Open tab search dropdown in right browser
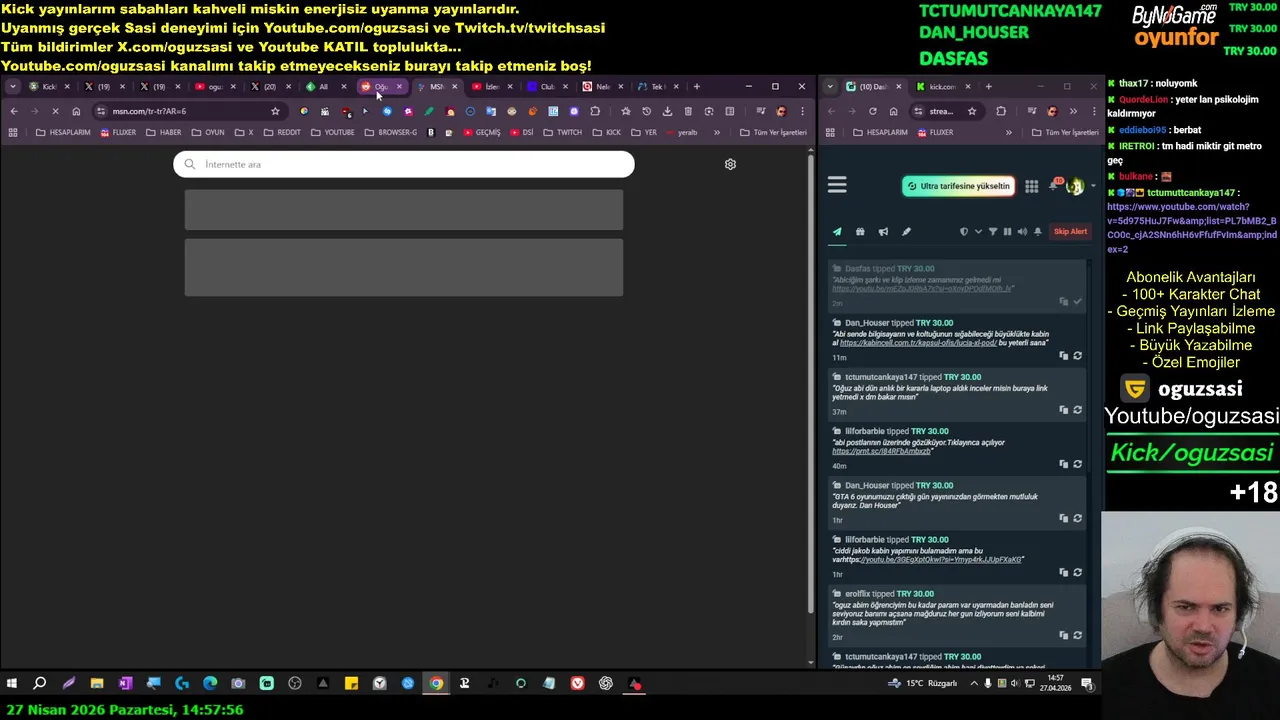This screenshot has width=1280, height=720. (x=830, y=87)
